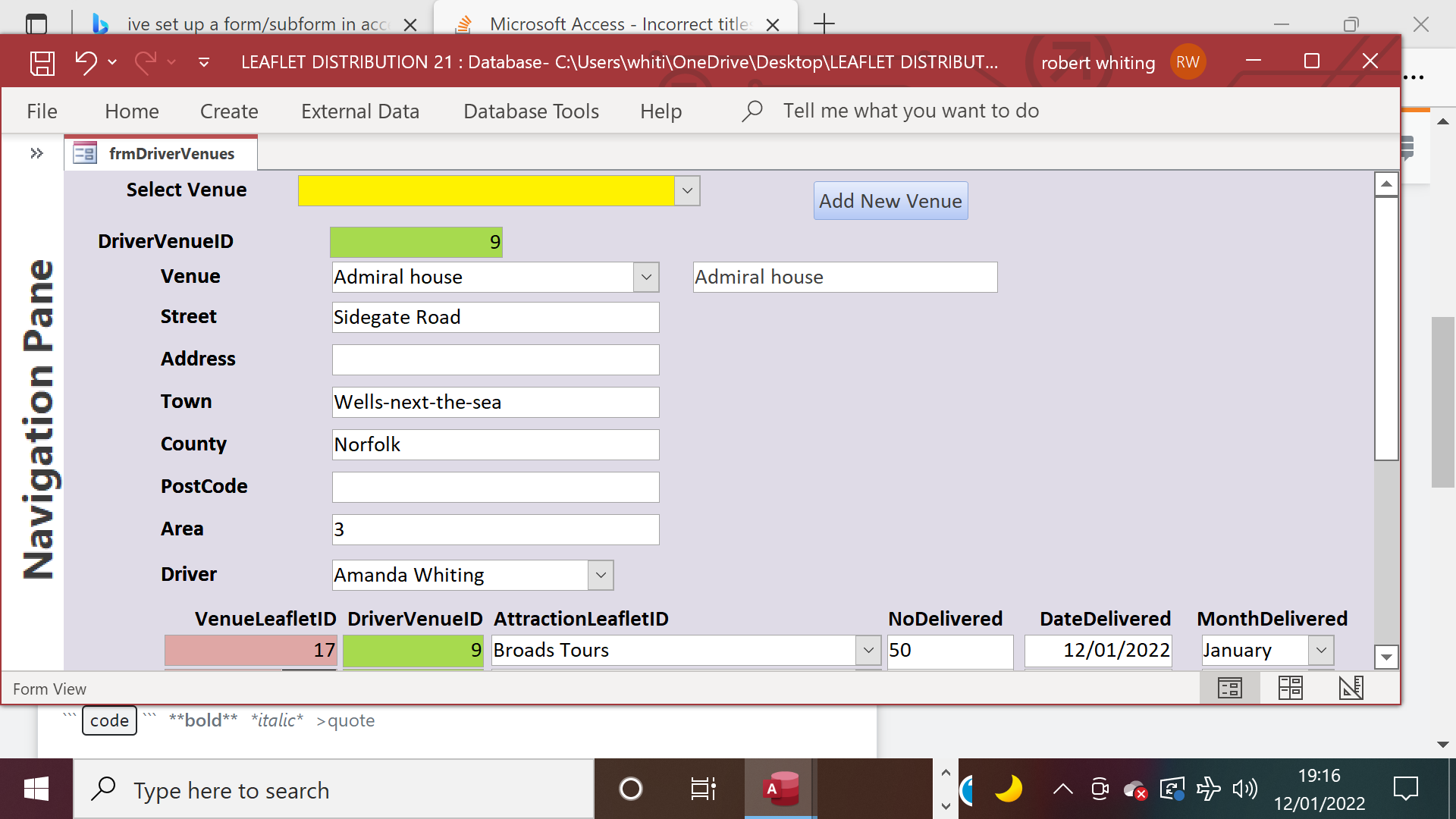
Task: Click the code formatting button in browser
Action: [x=109, y=720]
